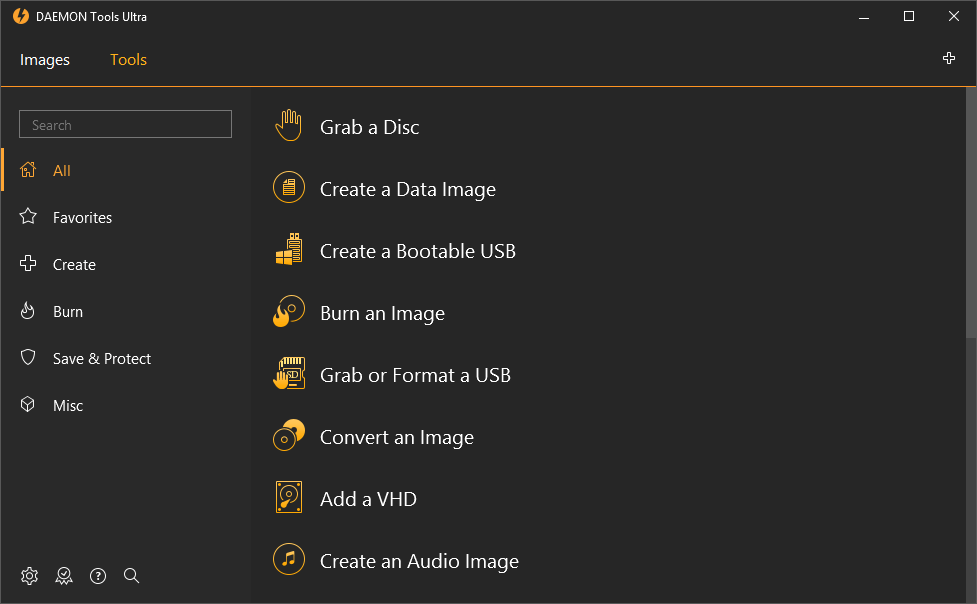
Task: Switch to the Images tab
Action: [45, 60]
